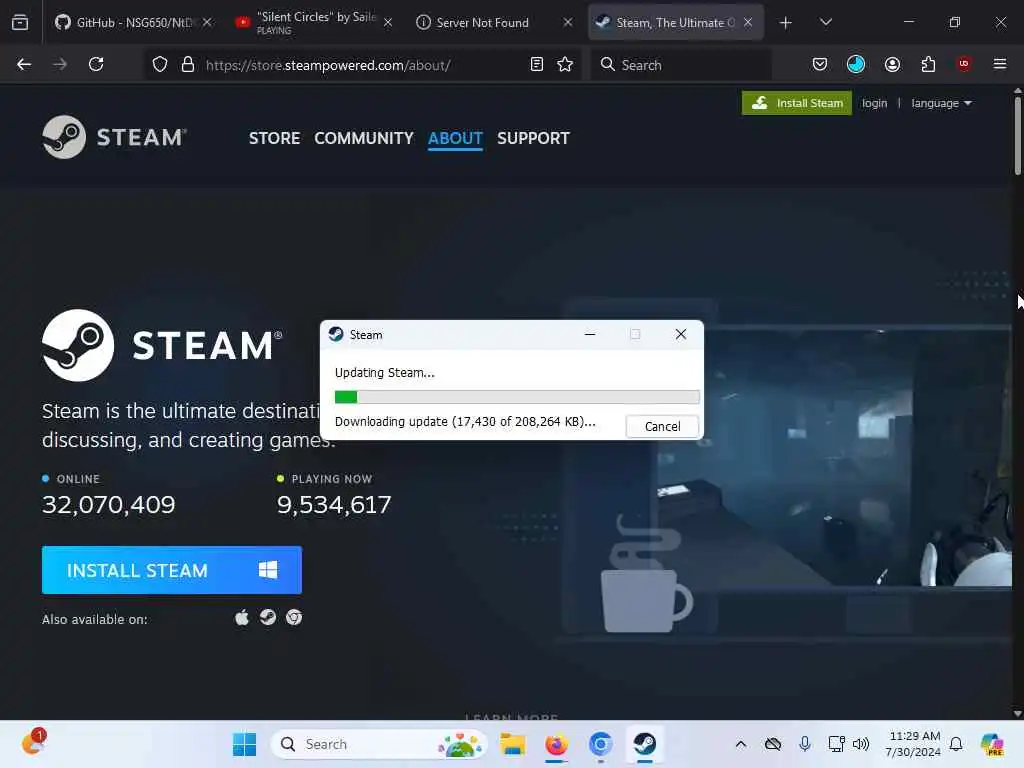
Task: Close the Server Not Found tab
Action: point(568,22)
